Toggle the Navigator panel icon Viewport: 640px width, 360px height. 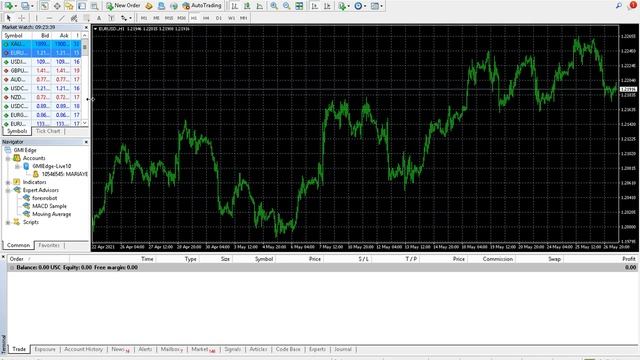69,6
